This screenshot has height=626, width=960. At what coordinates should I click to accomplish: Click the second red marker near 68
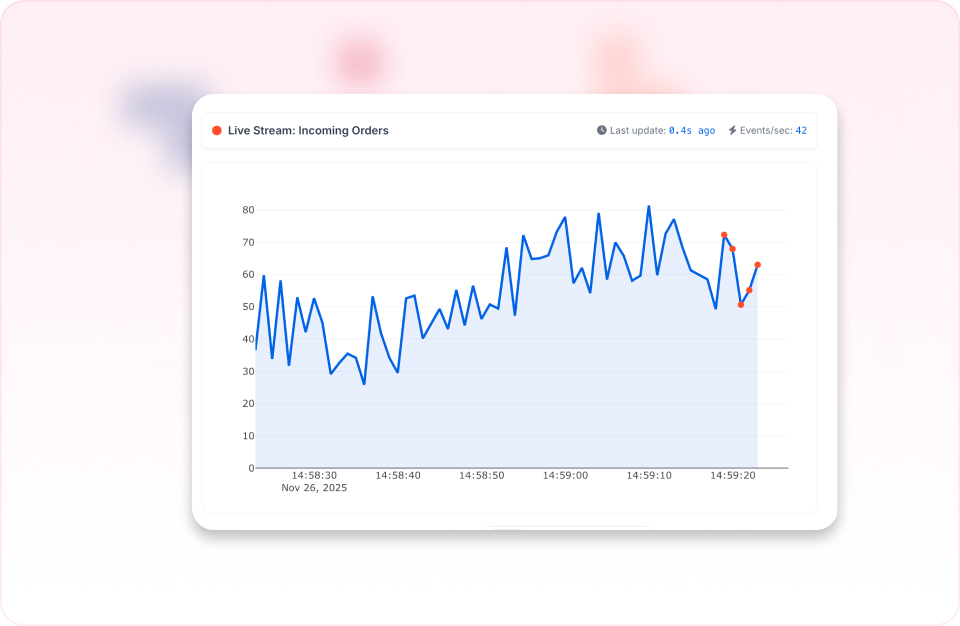(x=733, y=249)
